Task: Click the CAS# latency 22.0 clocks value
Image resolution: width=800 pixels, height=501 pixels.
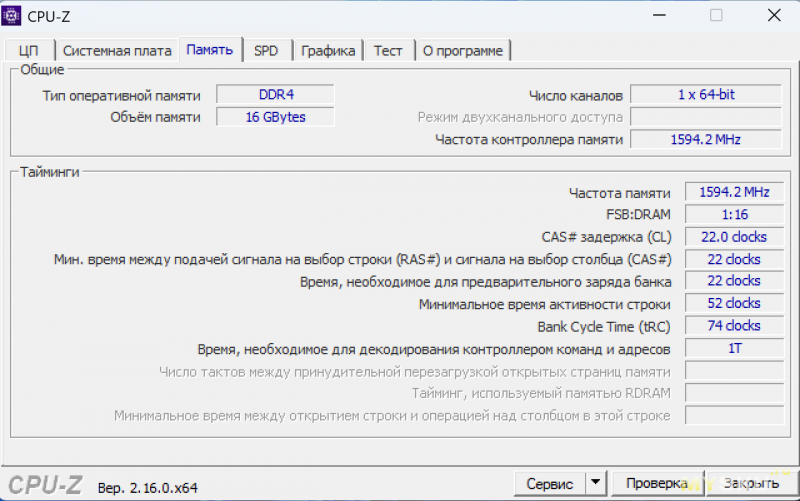Action: 734,237
